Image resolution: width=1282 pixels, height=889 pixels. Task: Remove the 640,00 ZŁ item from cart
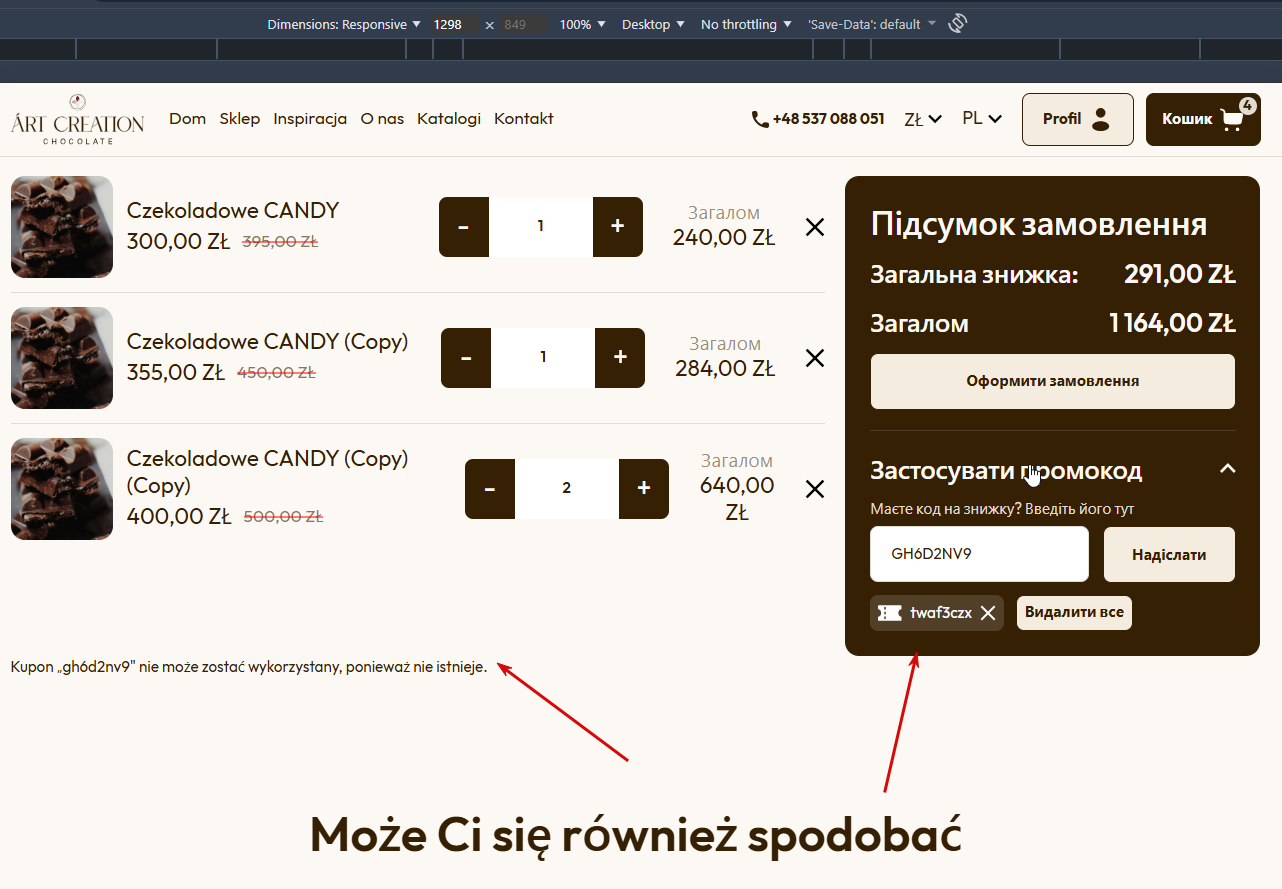pyautogui.click(x=815, y=489)
